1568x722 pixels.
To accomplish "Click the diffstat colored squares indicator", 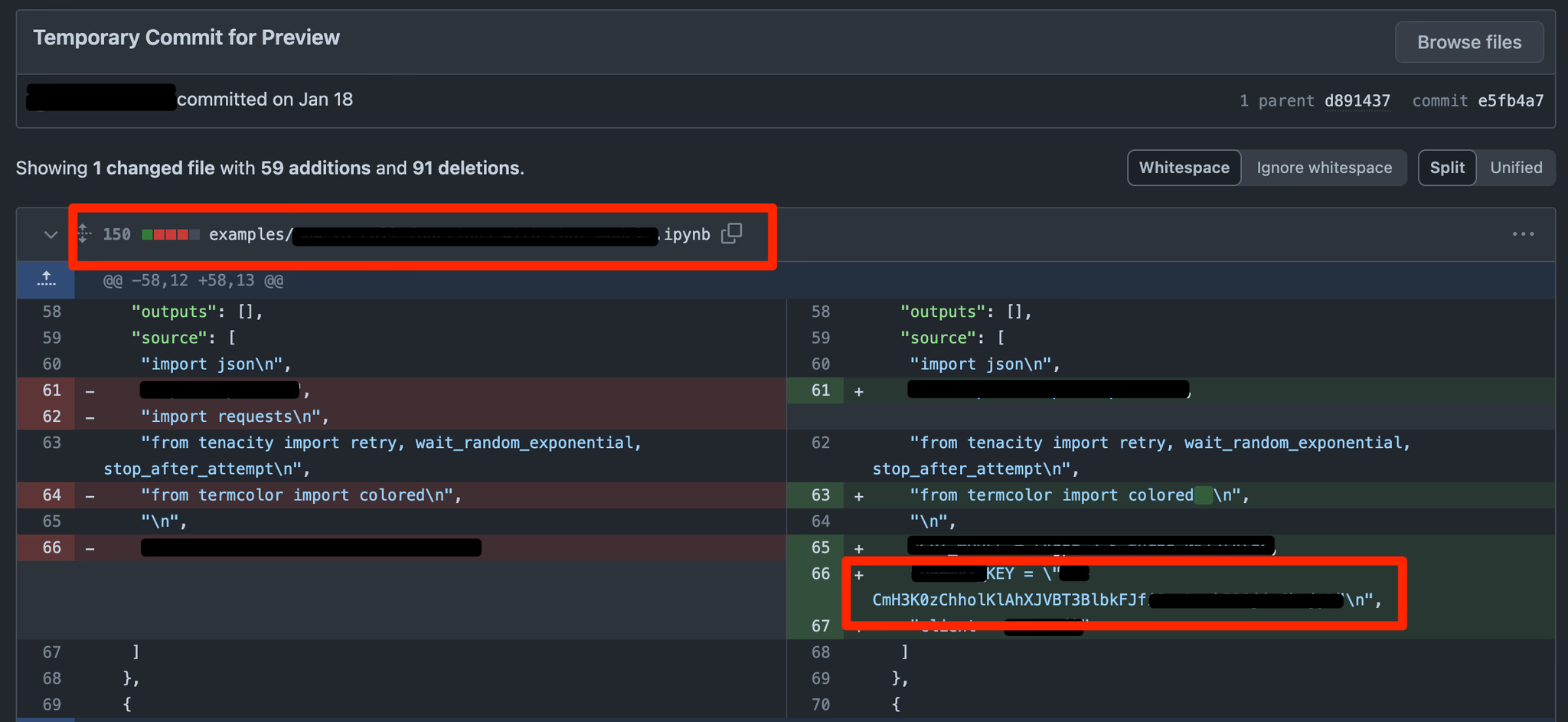I will pos(171,234).
